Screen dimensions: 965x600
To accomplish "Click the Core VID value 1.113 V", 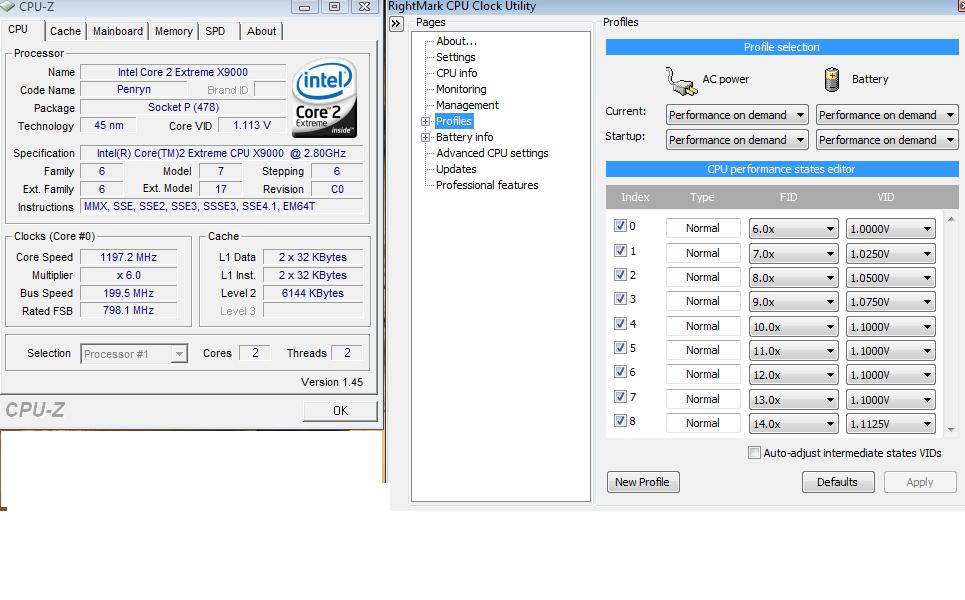I will pyautogui.click(x=252, y=126).
